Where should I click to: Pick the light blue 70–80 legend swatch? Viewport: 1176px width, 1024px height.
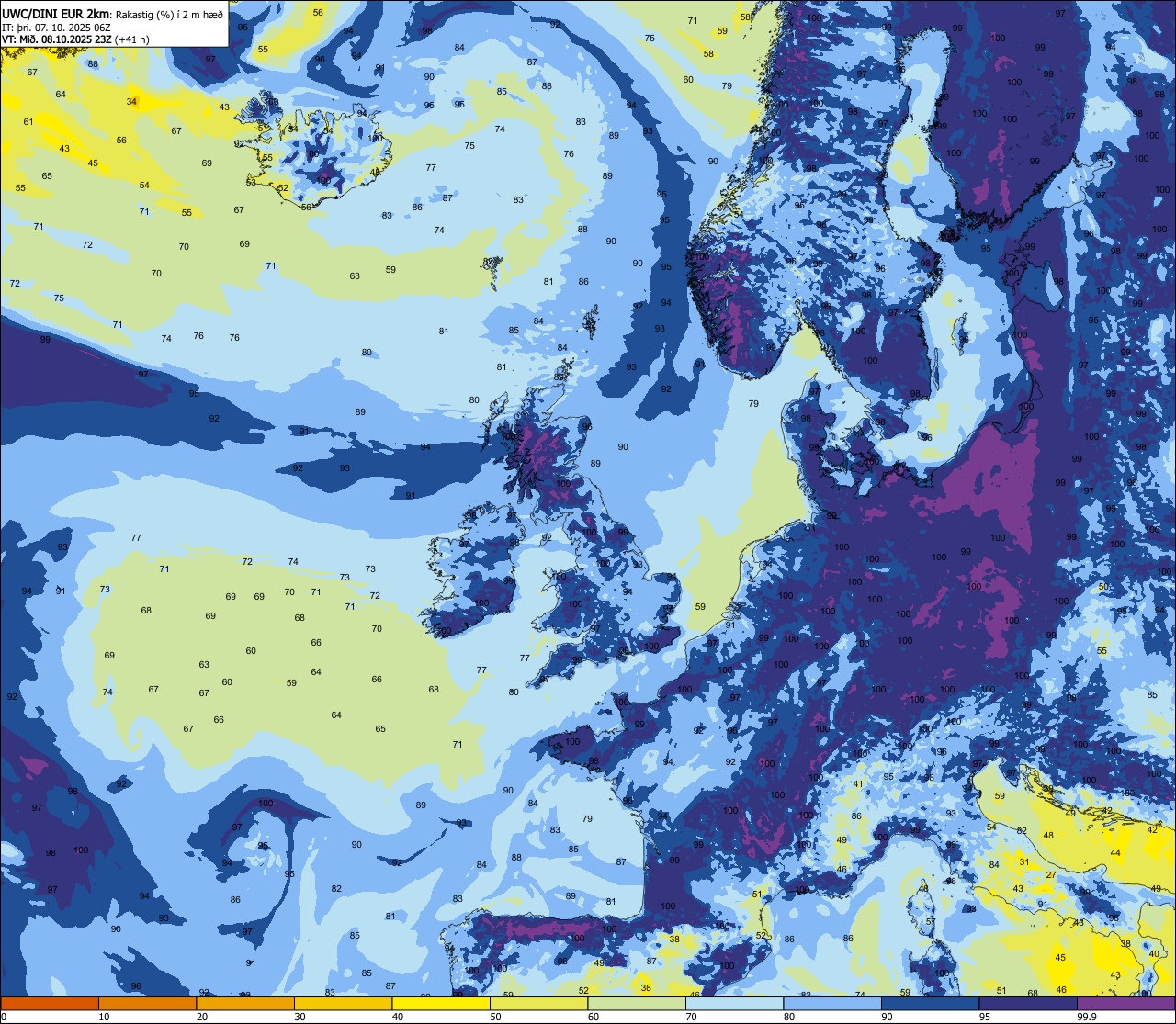click(x=734, y=1003)
